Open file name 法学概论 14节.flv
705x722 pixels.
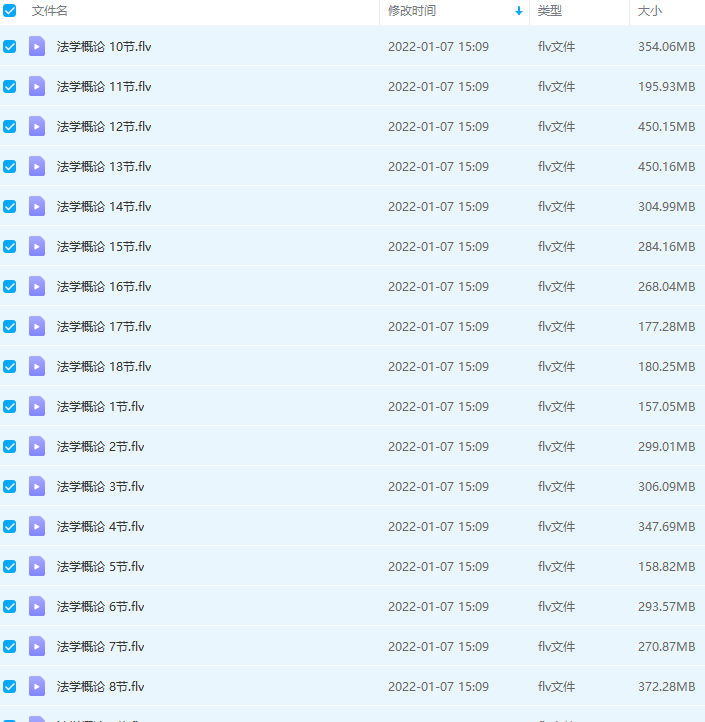click(104, 207)
